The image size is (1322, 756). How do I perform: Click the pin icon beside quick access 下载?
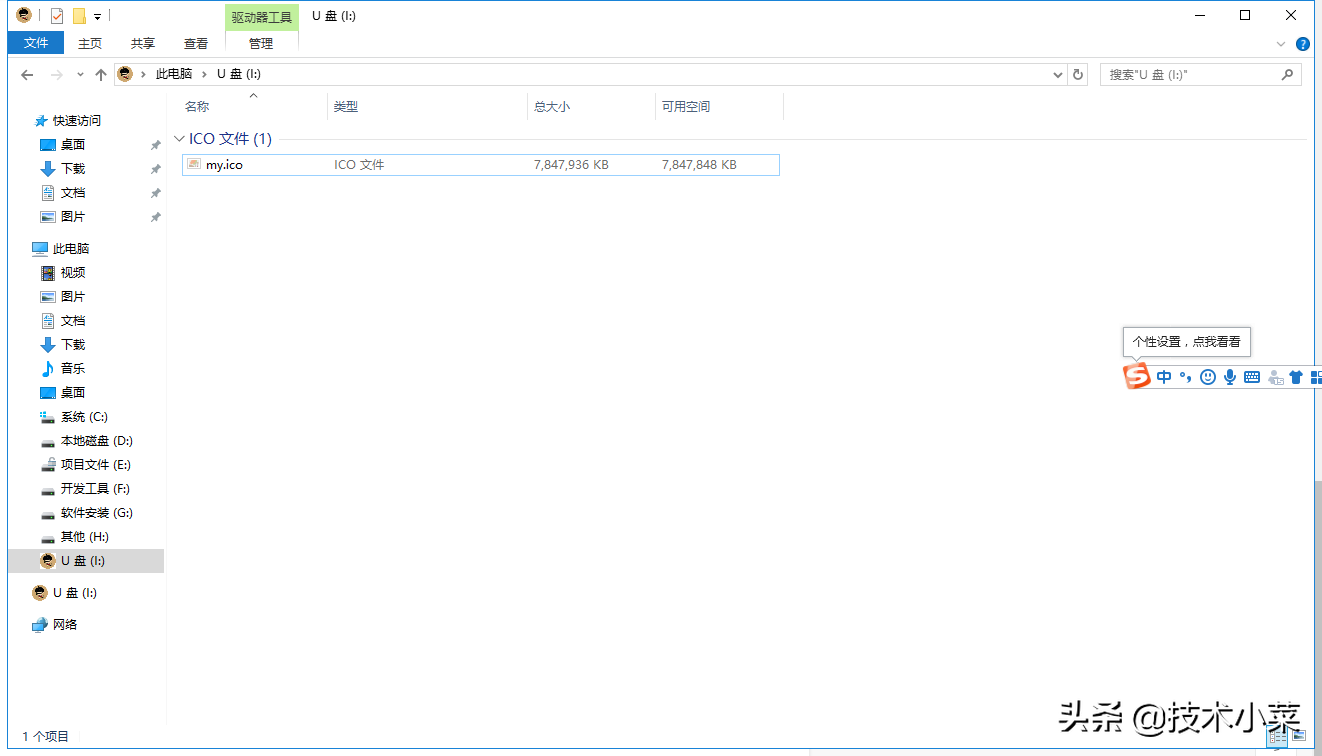155,169
